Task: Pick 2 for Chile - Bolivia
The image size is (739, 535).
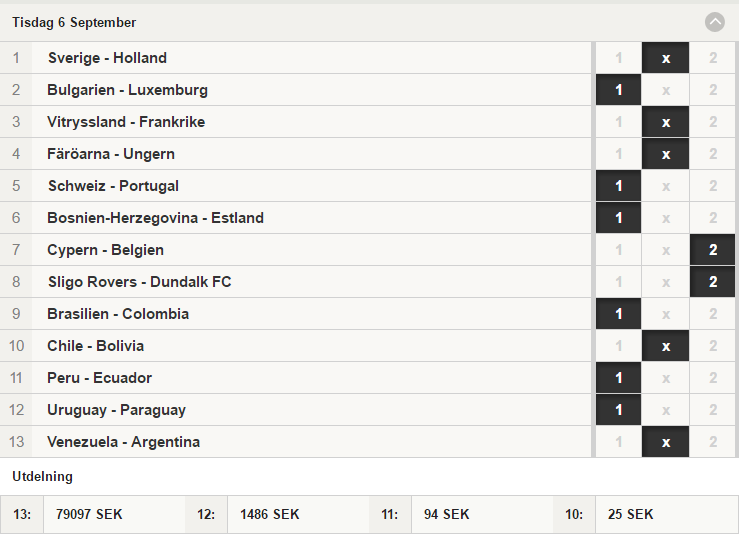Action: (713, 346)
